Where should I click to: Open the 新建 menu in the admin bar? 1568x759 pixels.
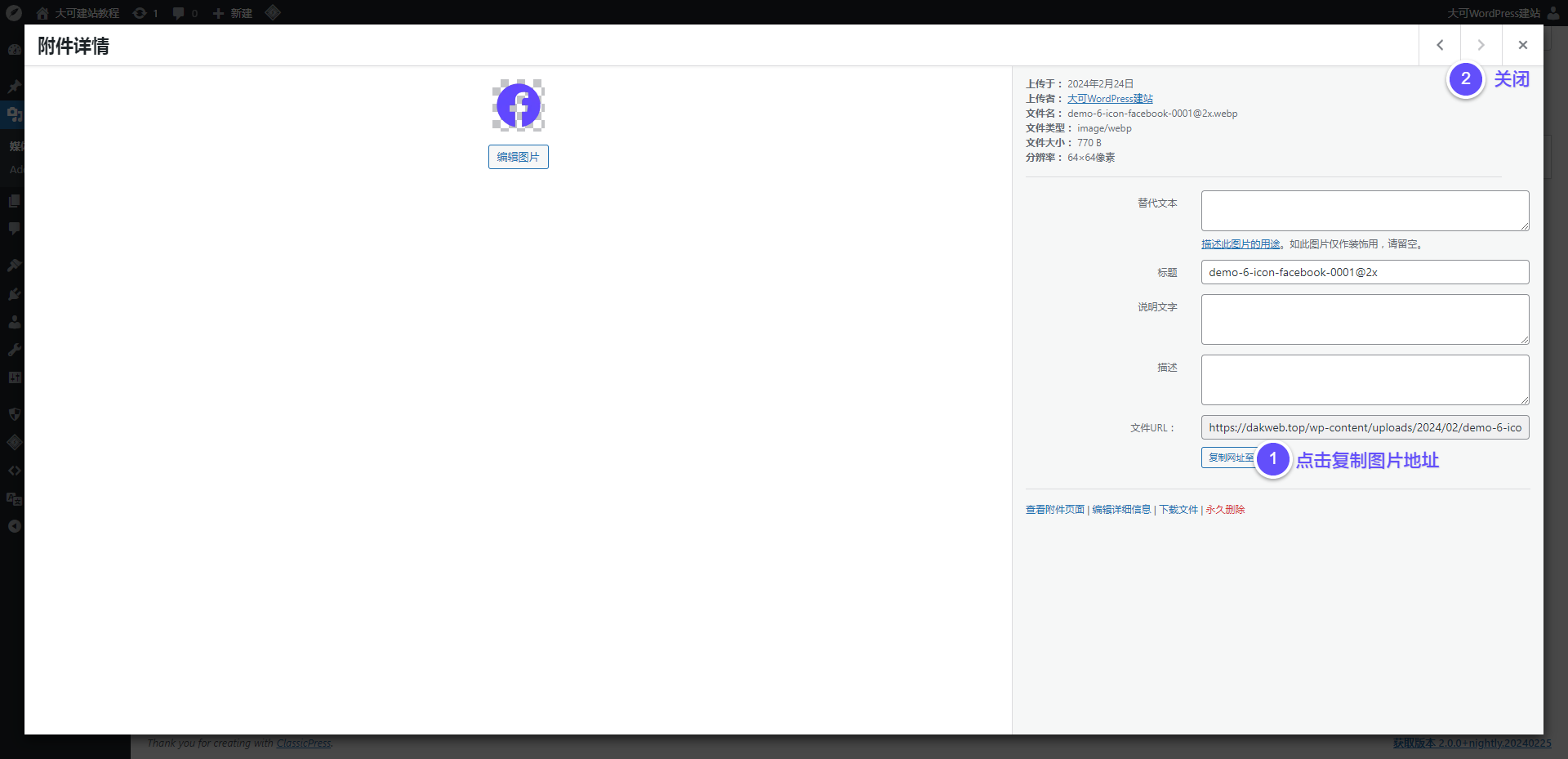coord(232,13)
